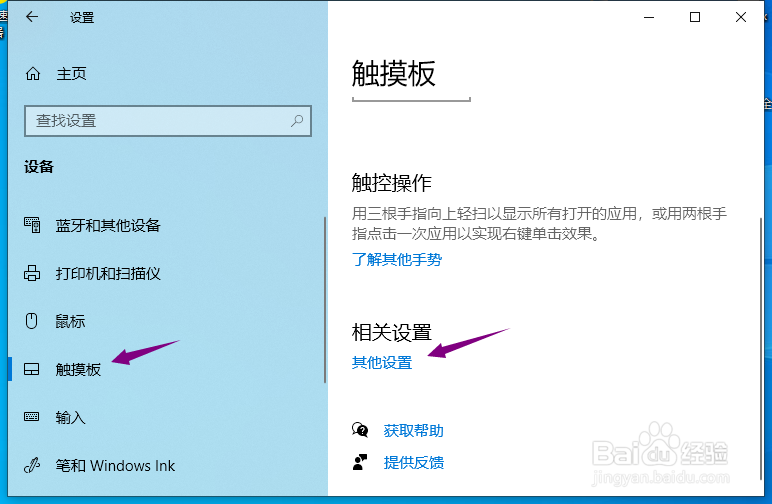Click the right pane vertical scrollbar

[761, 348]
